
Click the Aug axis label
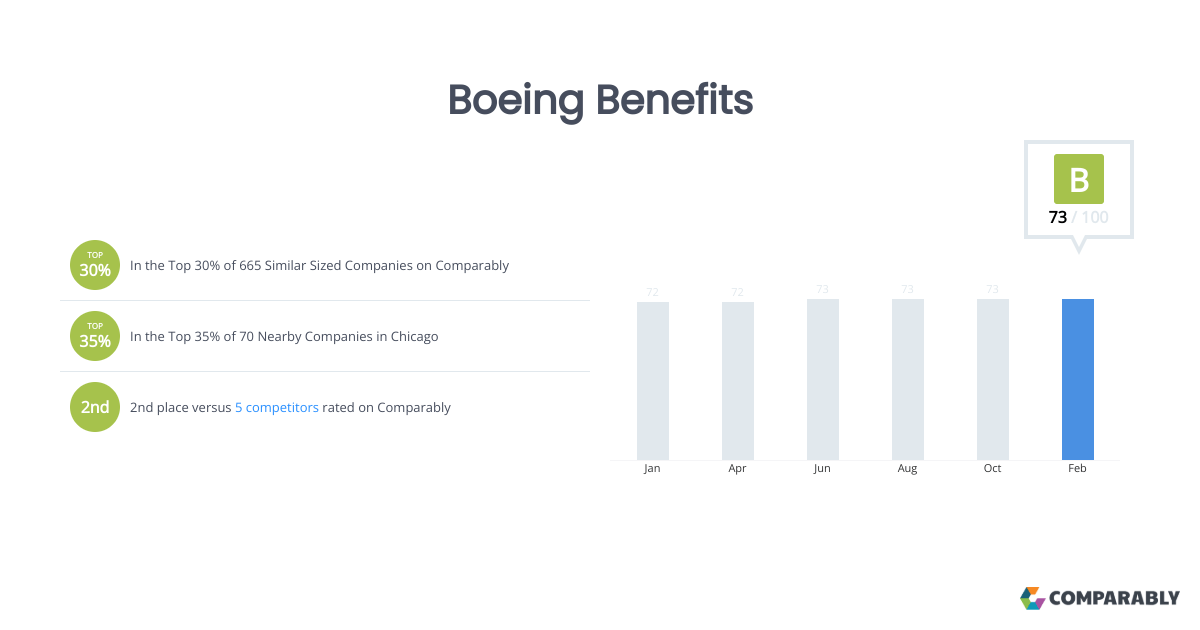coord(907,468)
